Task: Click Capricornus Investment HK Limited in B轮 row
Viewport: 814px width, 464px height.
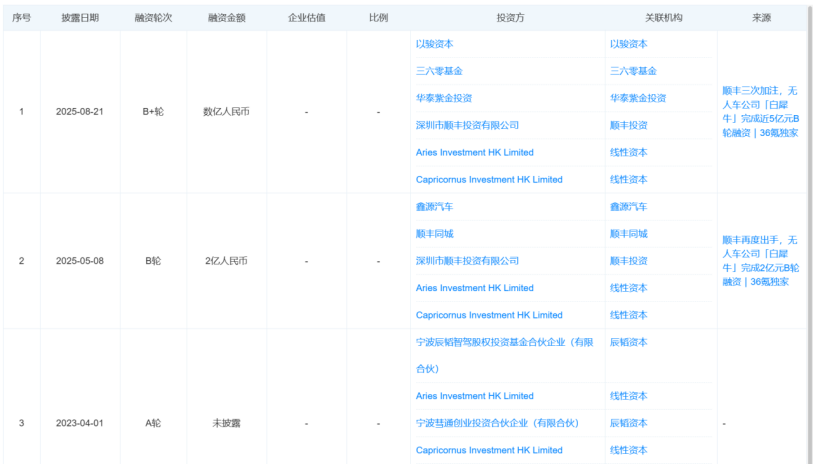Action: click(488, 315)
